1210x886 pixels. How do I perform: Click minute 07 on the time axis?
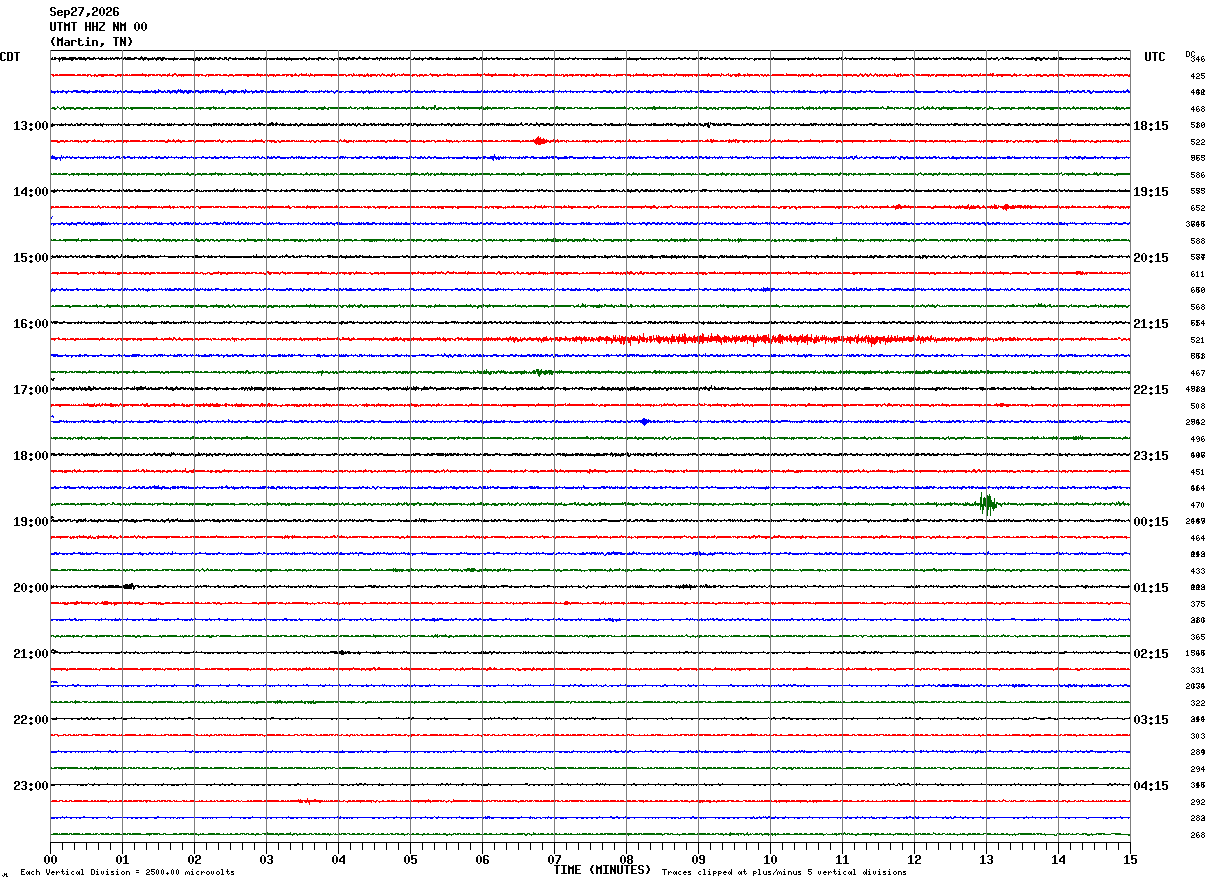554,859
